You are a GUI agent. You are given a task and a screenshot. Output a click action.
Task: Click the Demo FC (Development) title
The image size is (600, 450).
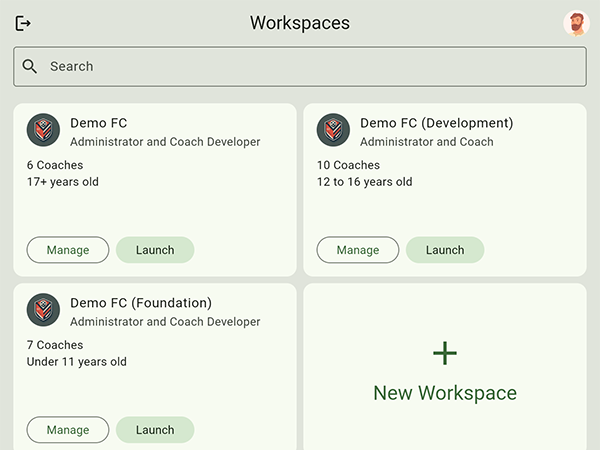(436, 123)
